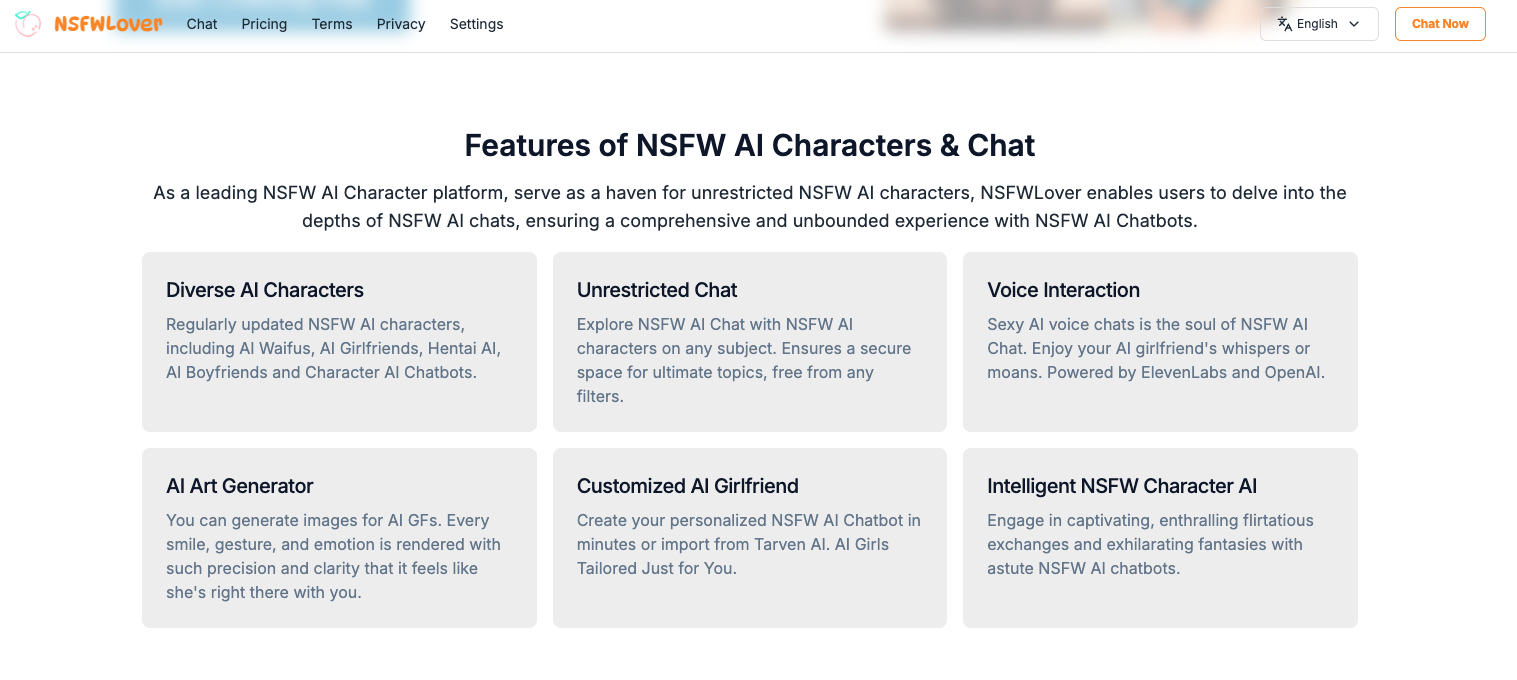1517x680 pixels.
Task: Click the NSFWLover brand name
Action: 108,24
